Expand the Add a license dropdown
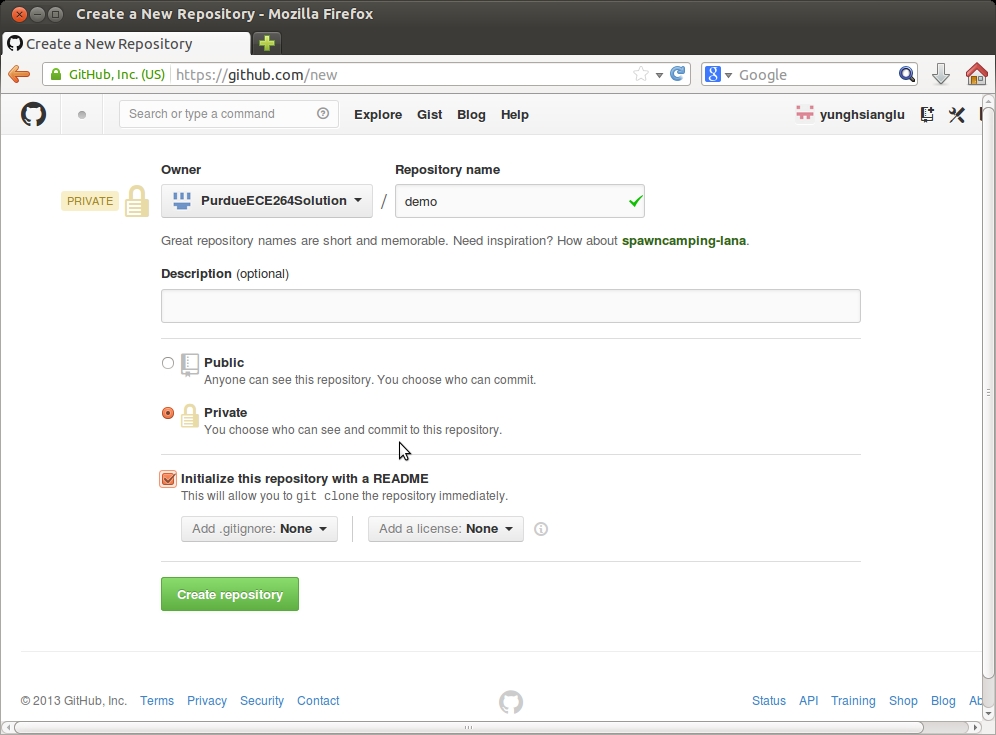The width and height of the screenshot is (996, 735). (445, 529)
